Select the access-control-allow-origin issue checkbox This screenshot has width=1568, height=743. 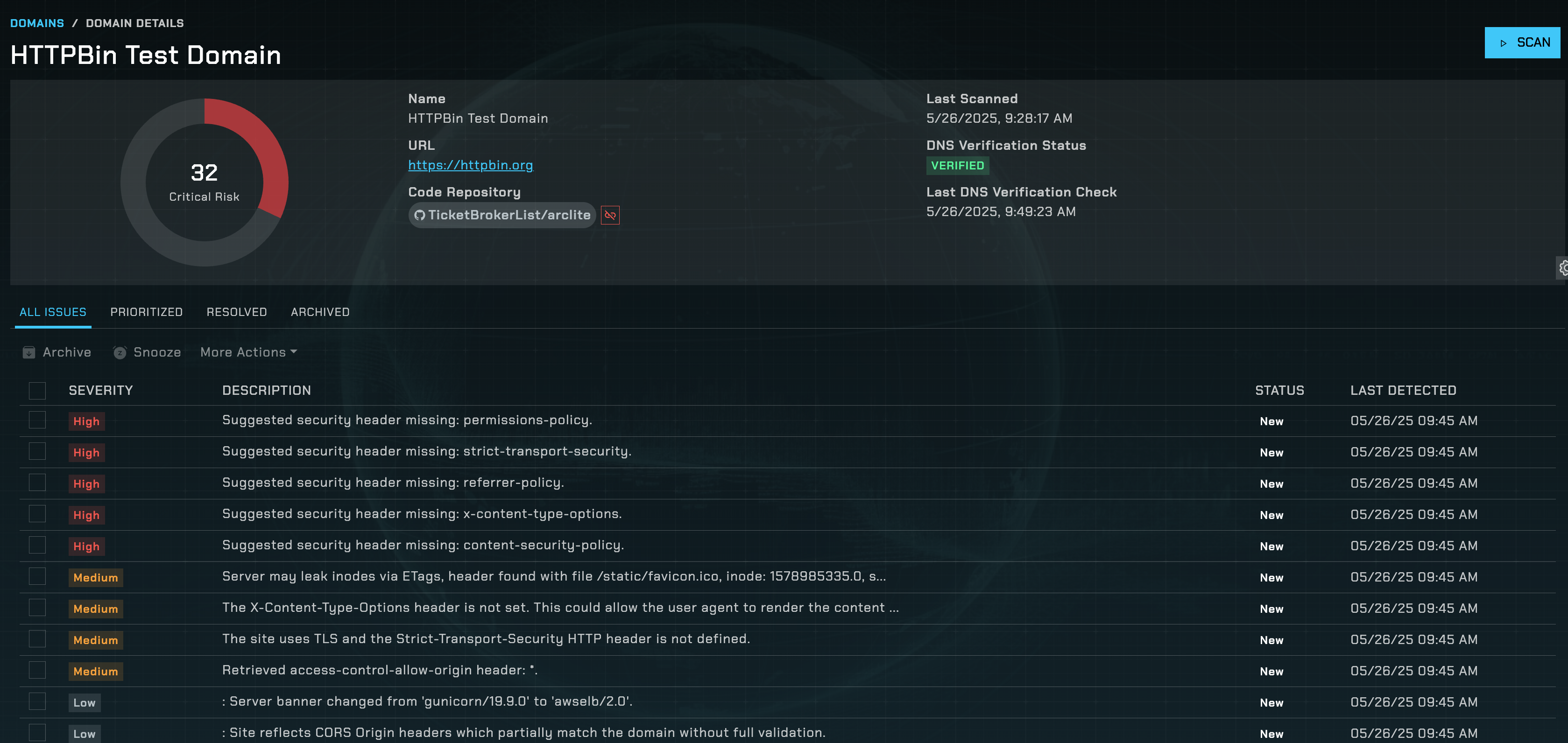click(37, 670)
